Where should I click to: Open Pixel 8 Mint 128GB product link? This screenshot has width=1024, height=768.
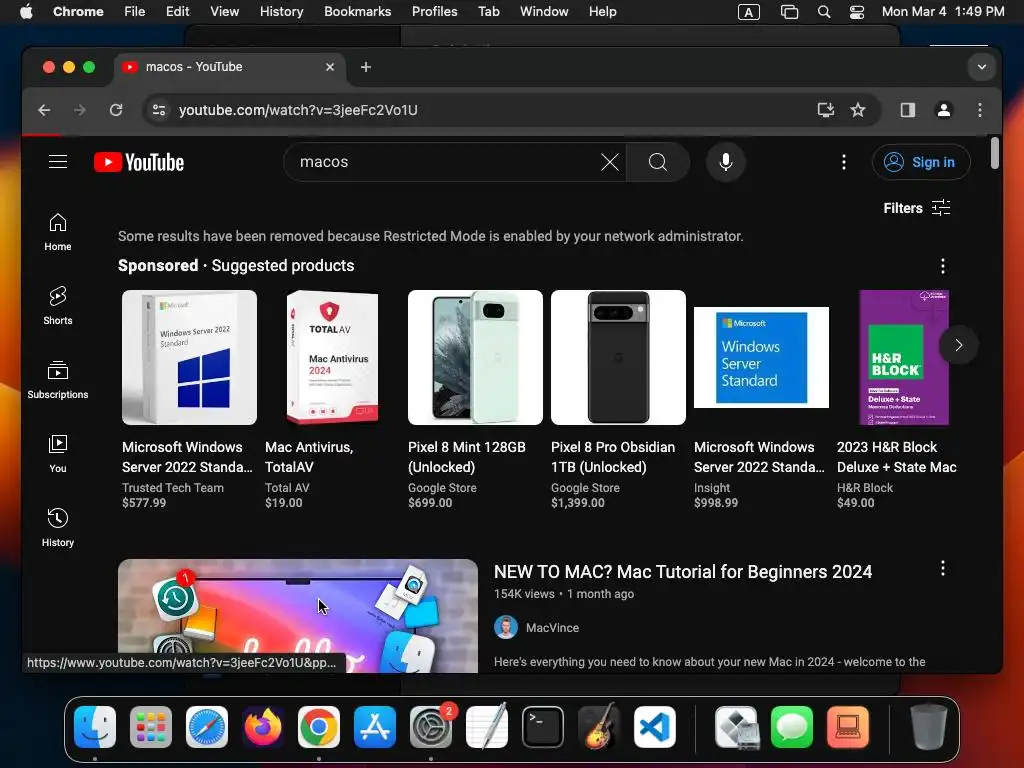(x=466, y=457)
